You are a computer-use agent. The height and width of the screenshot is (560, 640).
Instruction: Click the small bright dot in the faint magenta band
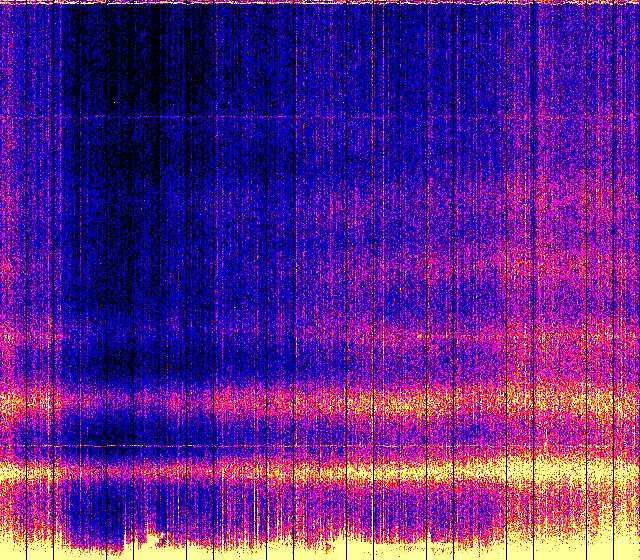(419, 336)
